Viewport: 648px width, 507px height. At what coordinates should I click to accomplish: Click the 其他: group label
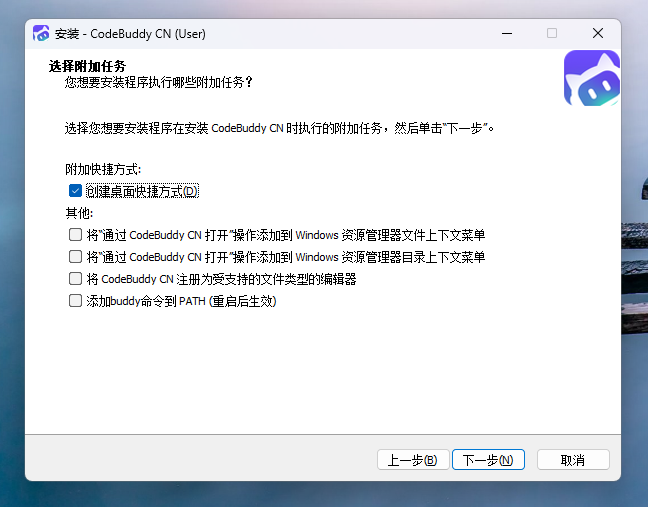pos(79,213)
